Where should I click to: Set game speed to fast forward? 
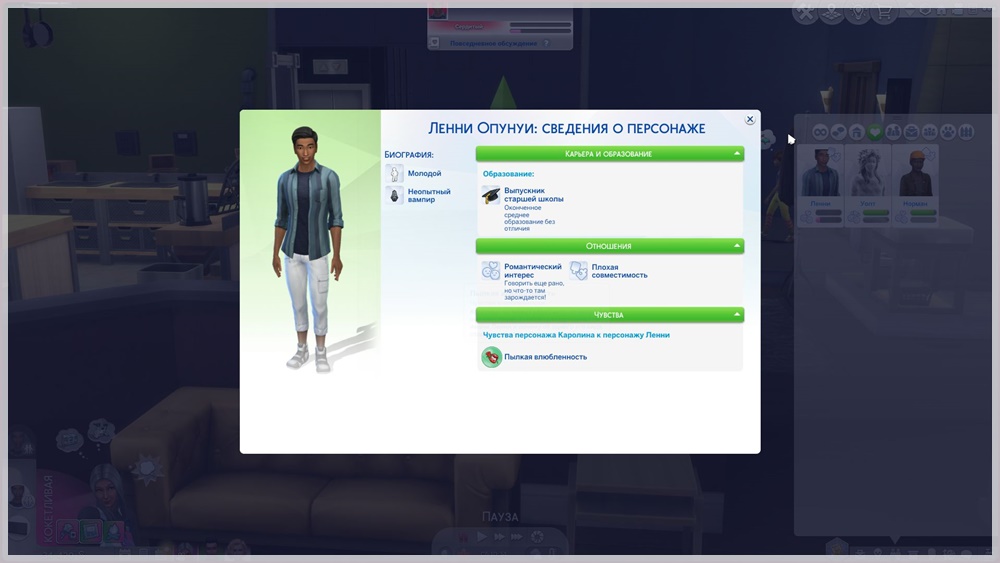click(x=499, y=537)
